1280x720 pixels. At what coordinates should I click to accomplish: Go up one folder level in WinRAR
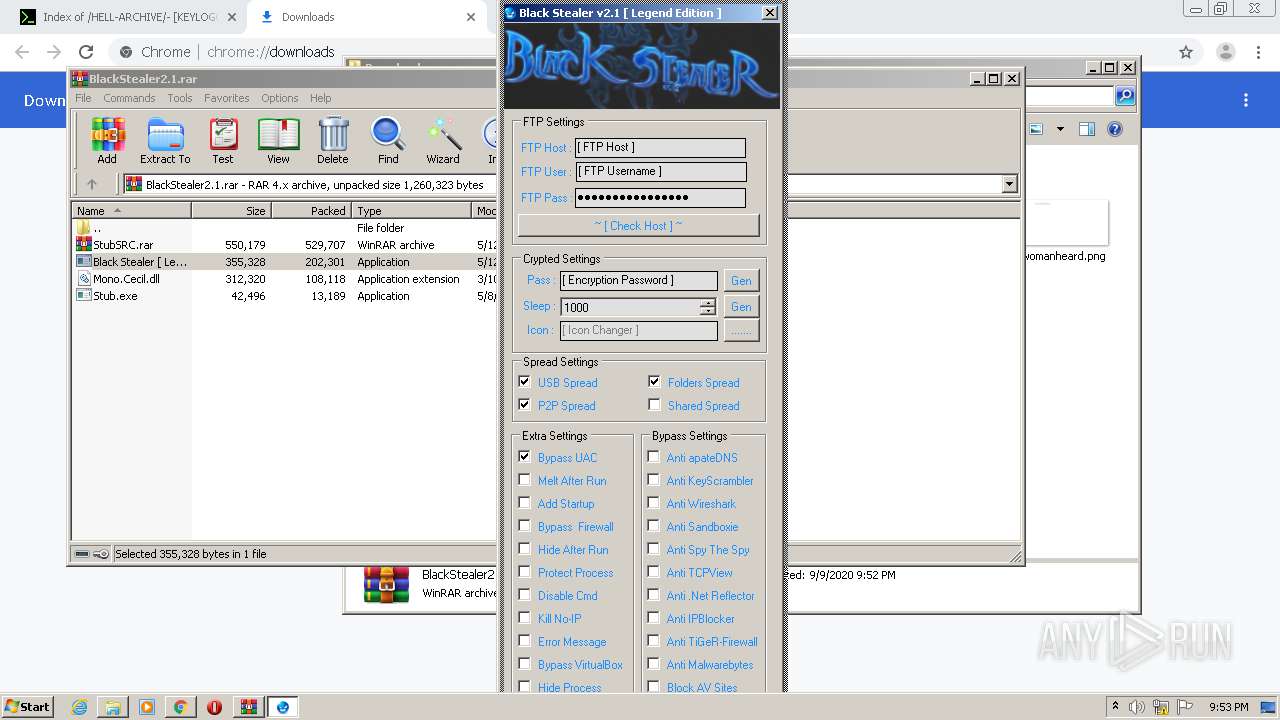[92, 184]
